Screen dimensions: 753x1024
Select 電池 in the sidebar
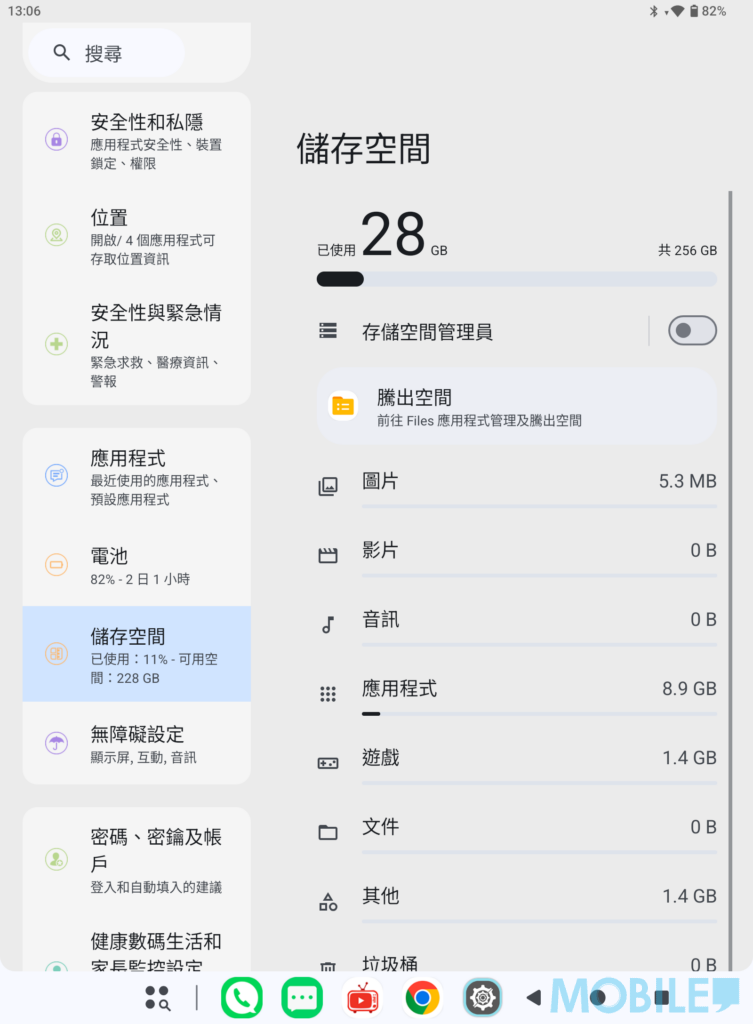pos(136,565)
